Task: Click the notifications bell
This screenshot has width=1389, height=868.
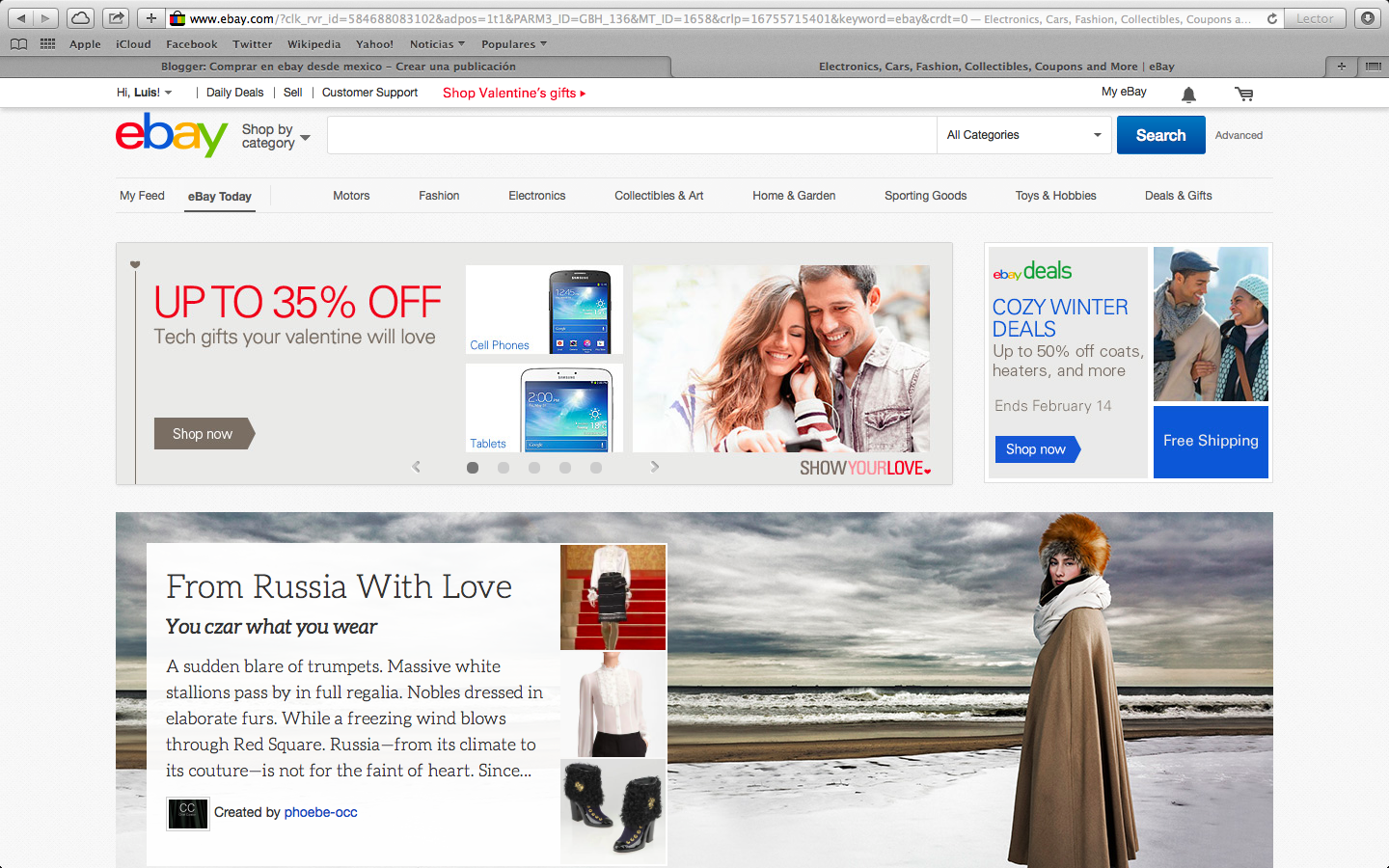Action: (1188, 94)
